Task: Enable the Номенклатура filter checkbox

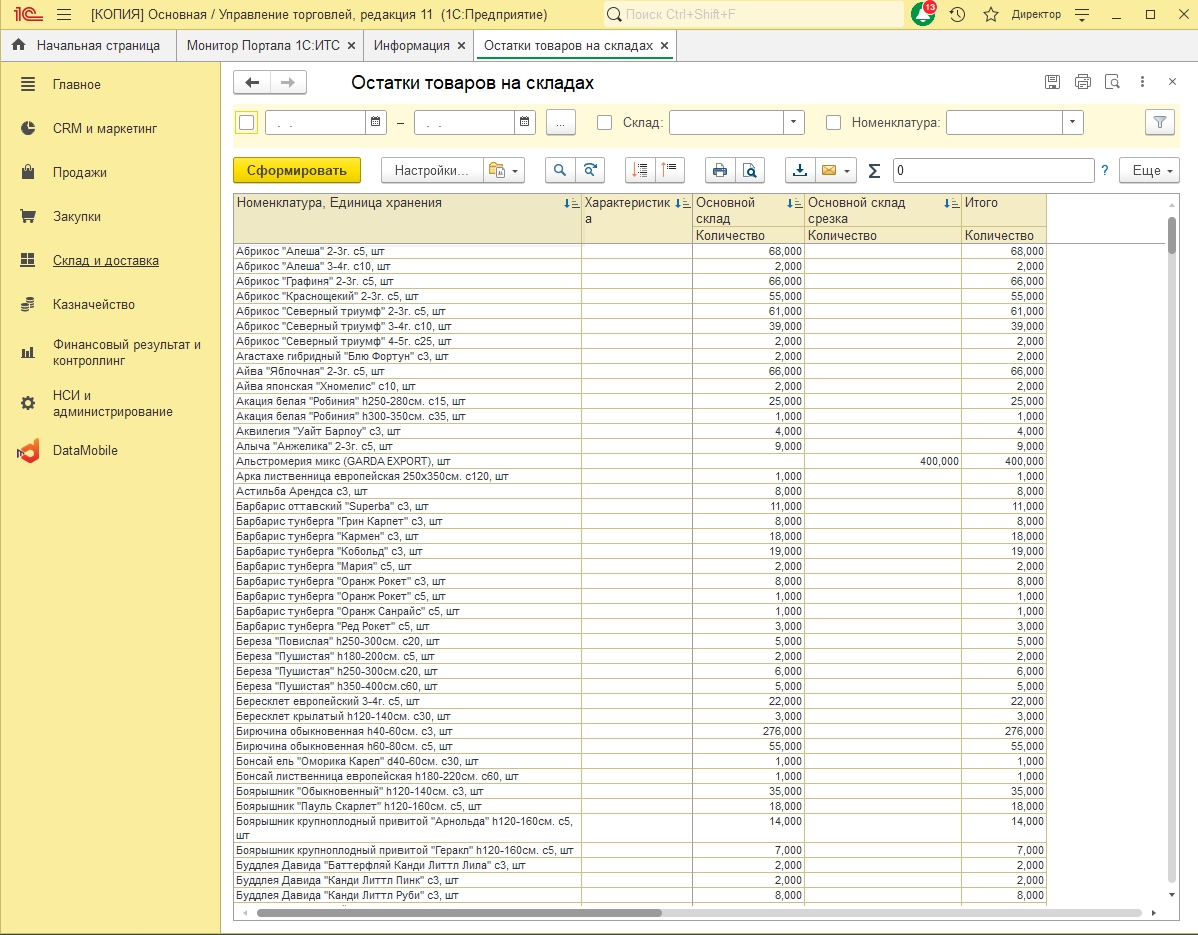Action: (834, 122)
